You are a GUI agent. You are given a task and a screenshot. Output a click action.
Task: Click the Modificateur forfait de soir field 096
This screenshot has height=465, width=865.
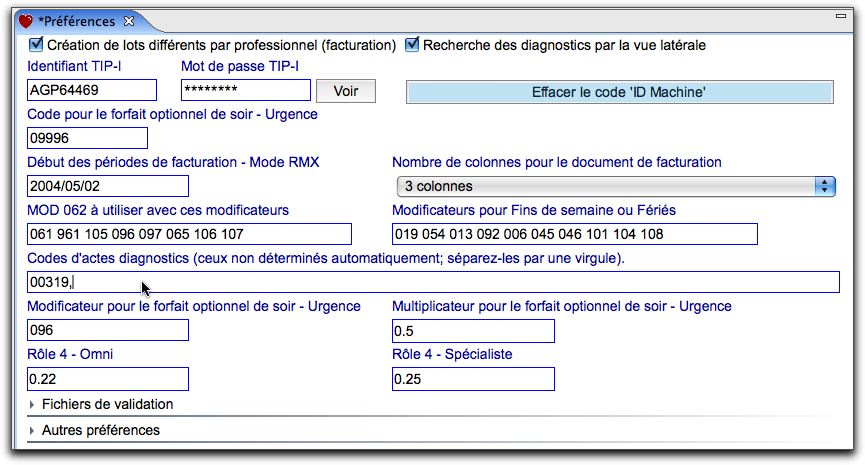point(108,330)
